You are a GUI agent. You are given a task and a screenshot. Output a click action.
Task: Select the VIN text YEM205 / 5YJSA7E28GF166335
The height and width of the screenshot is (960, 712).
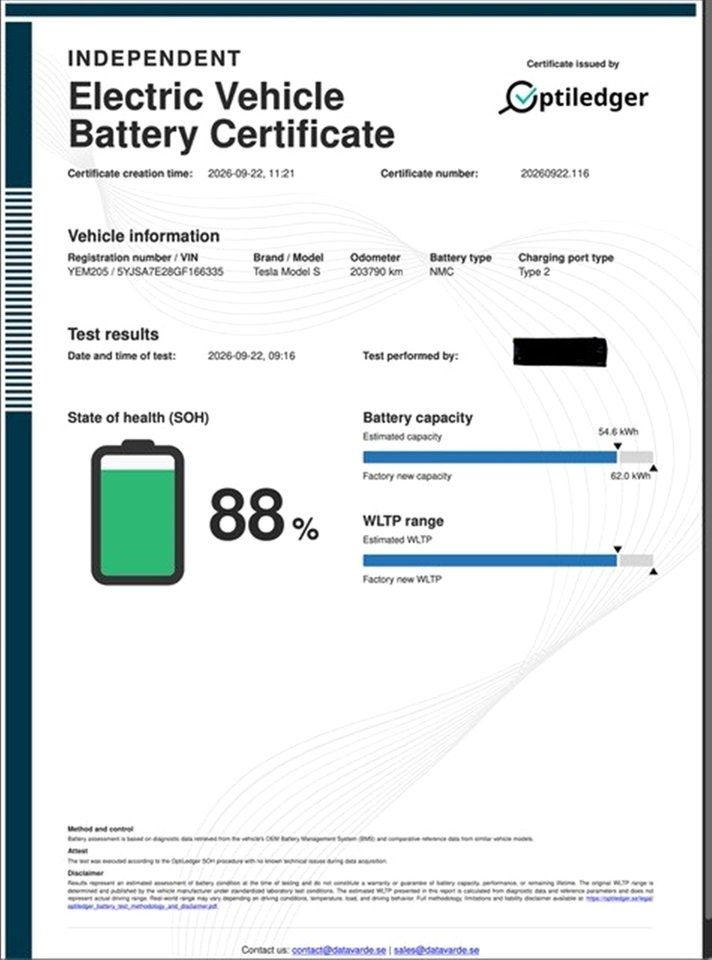point(145,271)
